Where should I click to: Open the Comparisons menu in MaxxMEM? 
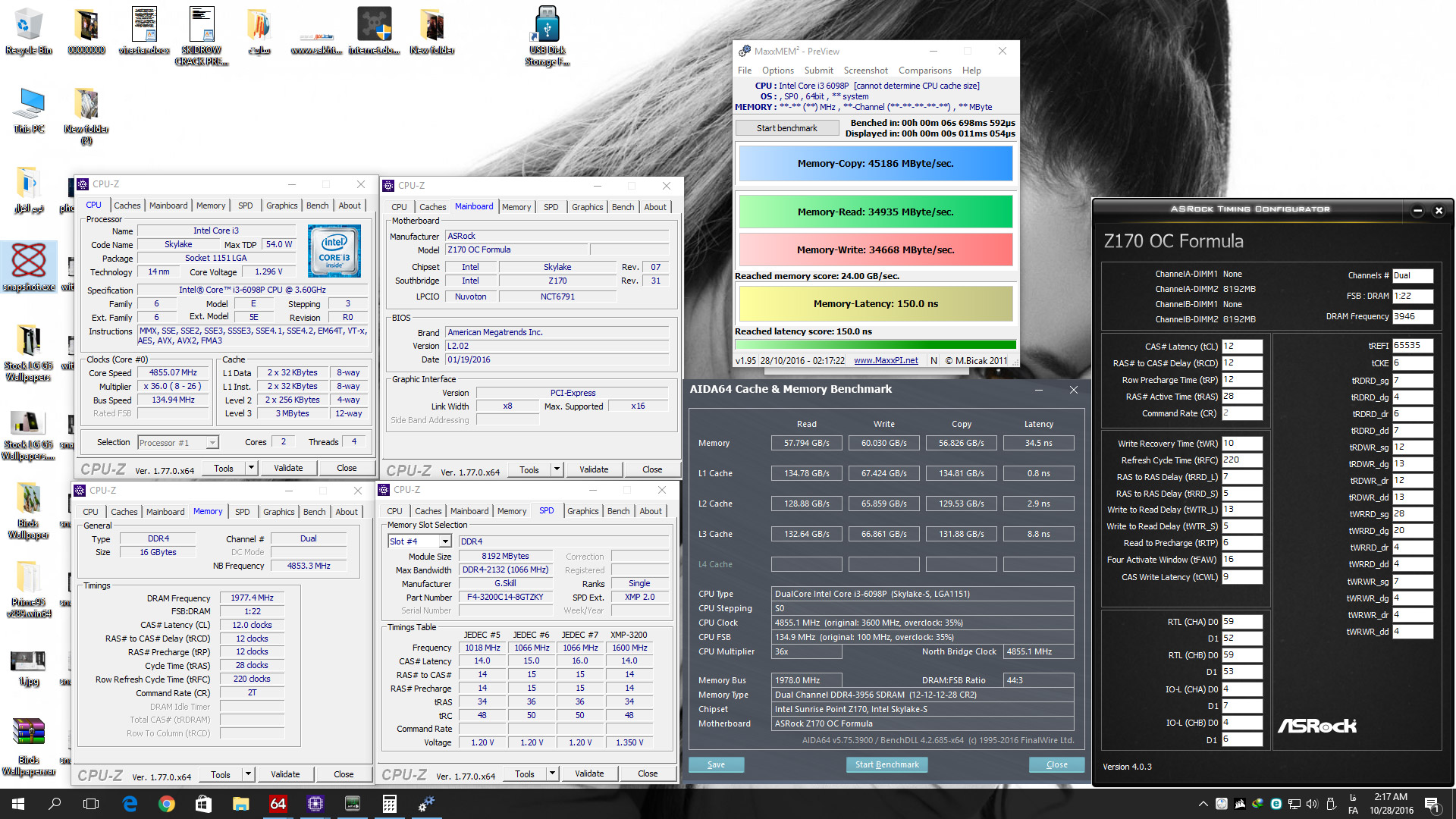[925, 71]
